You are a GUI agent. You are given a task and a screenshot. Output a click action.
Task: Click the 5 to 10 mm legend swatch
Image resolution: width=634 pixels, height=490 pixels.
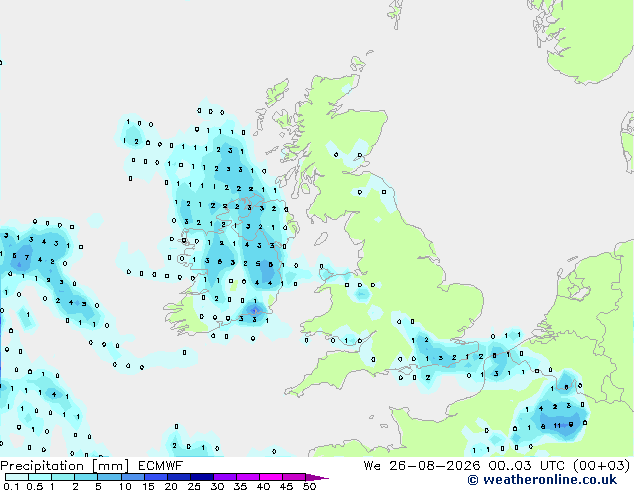pyautogui.click(x=109, y=477)
